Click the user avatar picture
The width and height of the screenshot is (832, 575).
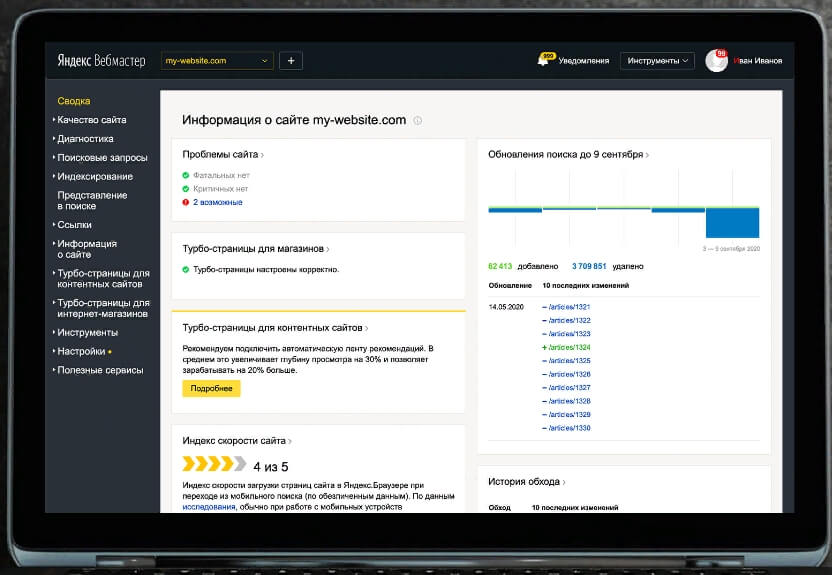pyautogui.click(x=716, y=61)
